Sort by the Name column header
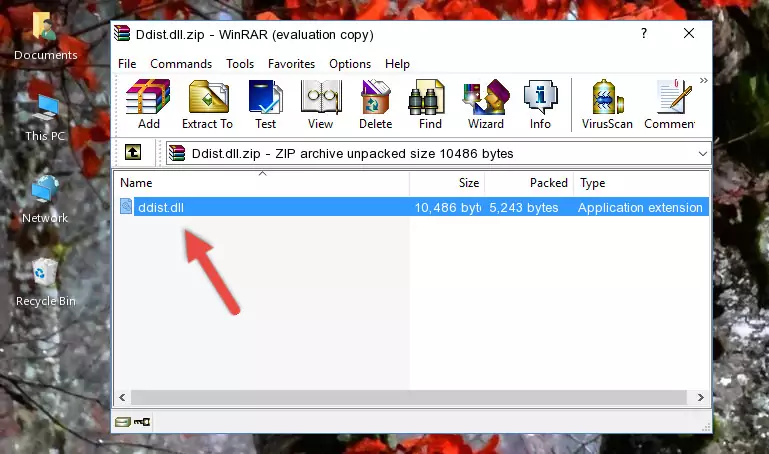Image resolution: width=769 pixels, height=454 pixels. tap(262, 183)
